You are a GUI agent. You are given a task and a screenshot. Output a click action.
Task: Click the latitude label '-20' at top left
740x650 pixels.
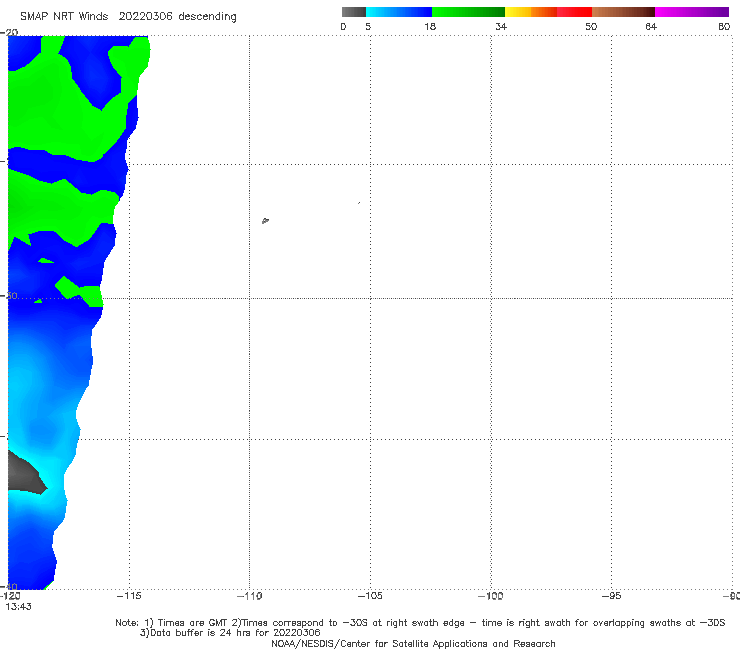coord(9,32)
